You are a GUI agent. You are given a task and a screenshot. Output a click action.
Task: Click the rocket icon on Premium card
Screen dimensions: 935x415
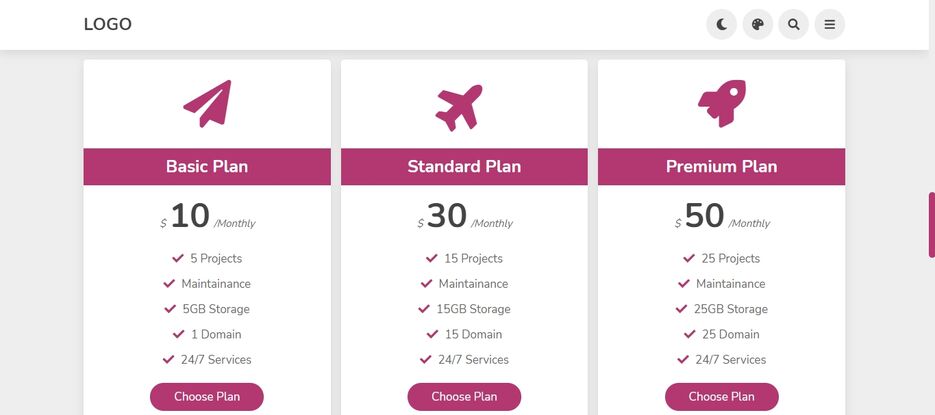(722, 103)
